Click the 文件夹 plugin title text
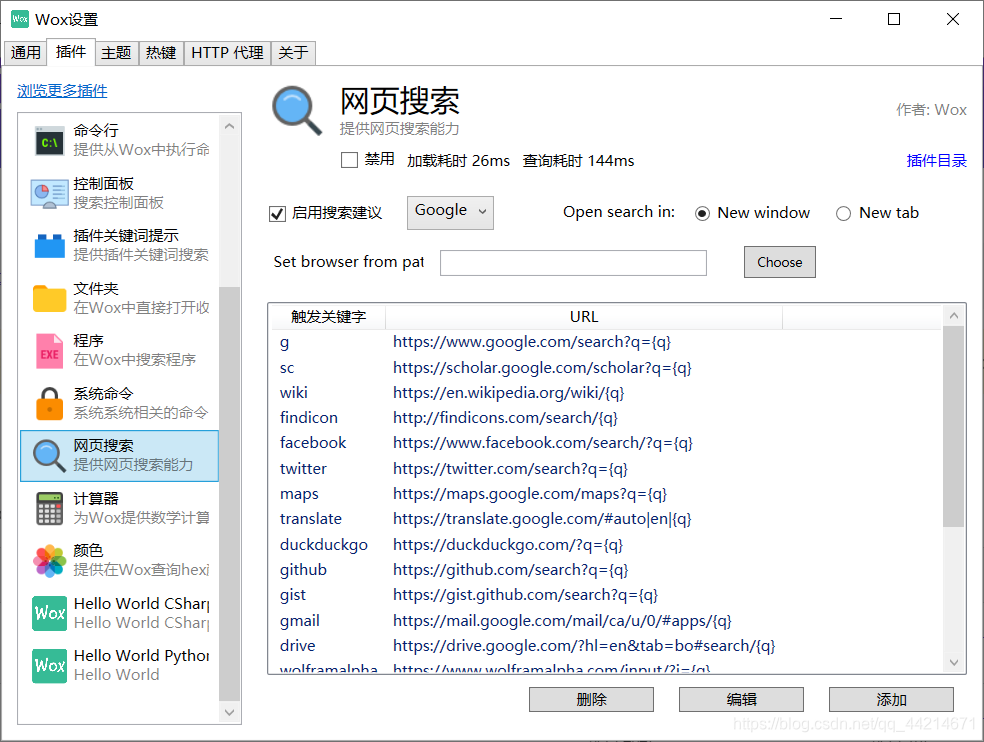The width and height of the screenshot is (984, 742). 96,288
